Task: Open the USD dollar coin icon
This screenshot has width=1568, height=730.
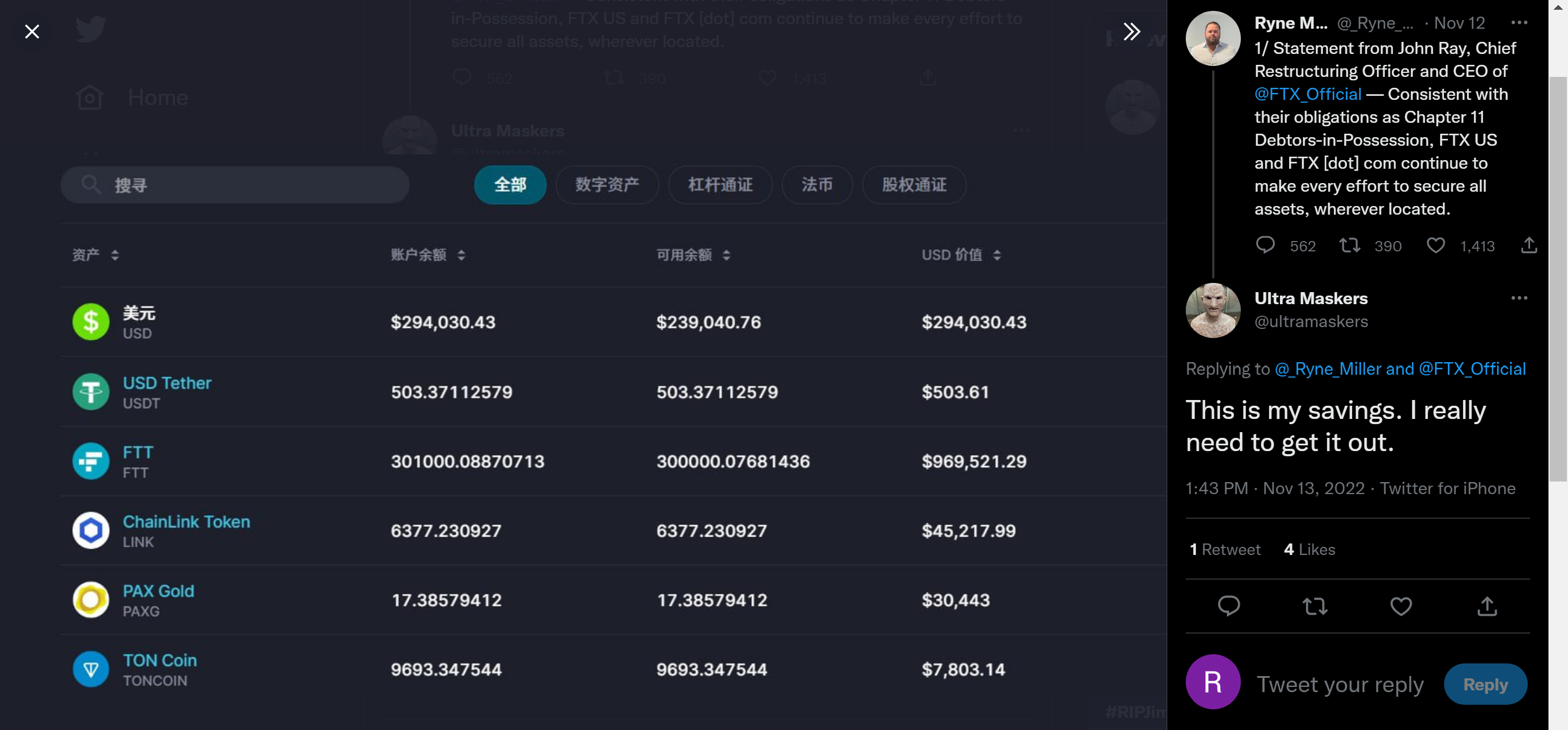Action: [x=91, y=321]
